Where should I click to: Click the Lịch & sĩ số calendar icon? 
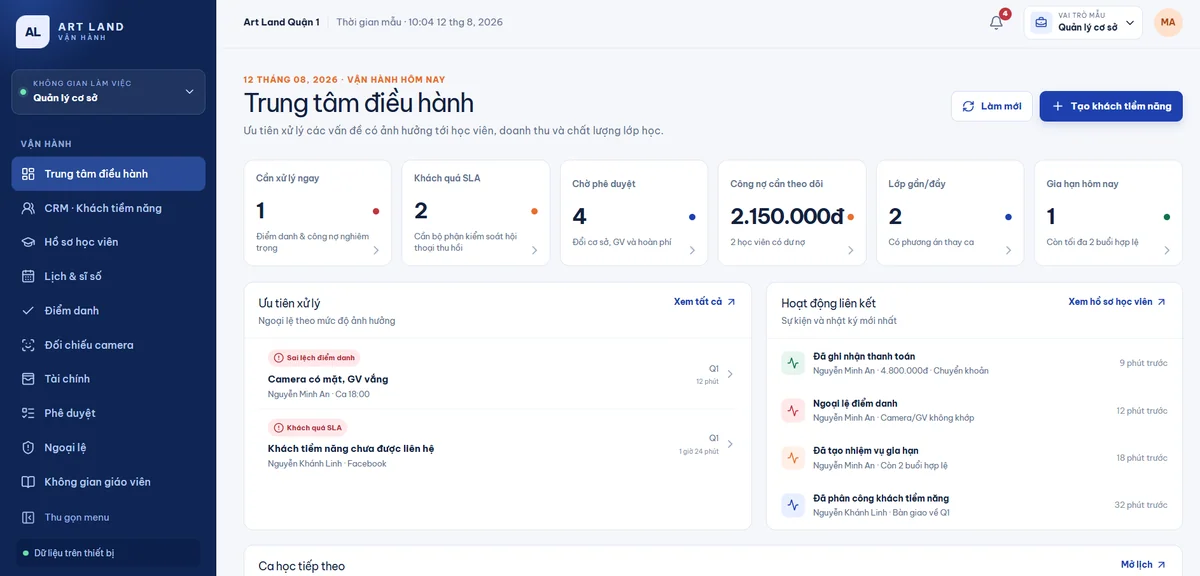click(28, 276)
